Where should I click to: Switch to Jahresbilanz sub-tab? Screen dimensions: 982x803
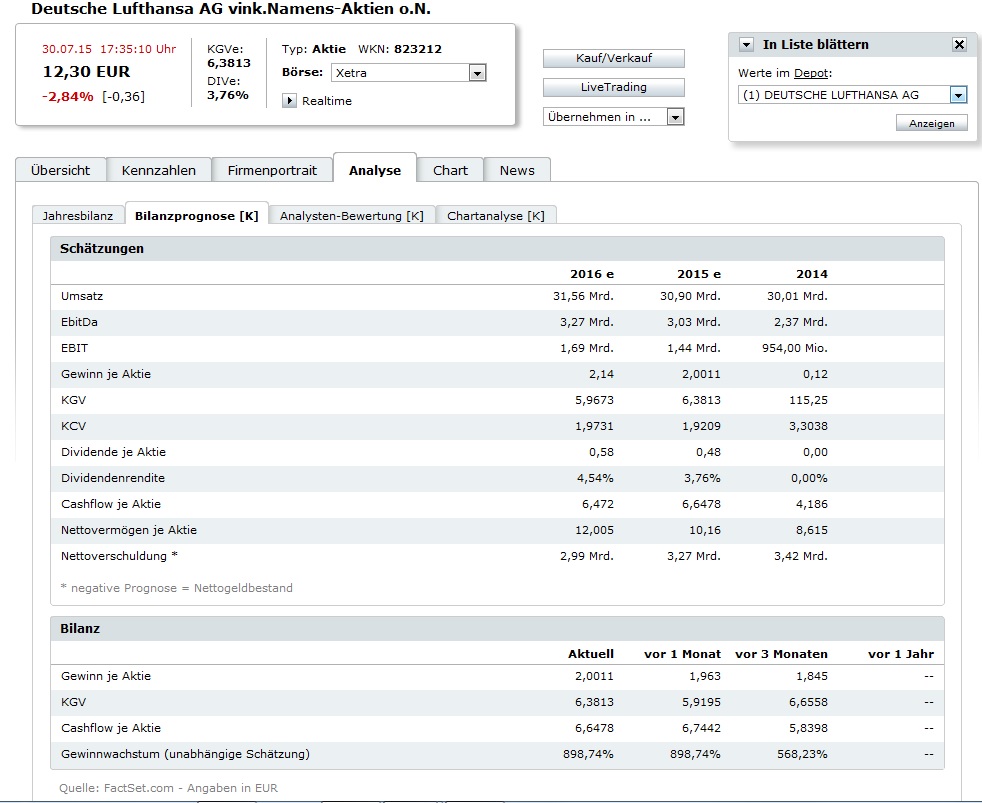pyautogui.click(x=78, y=216)
